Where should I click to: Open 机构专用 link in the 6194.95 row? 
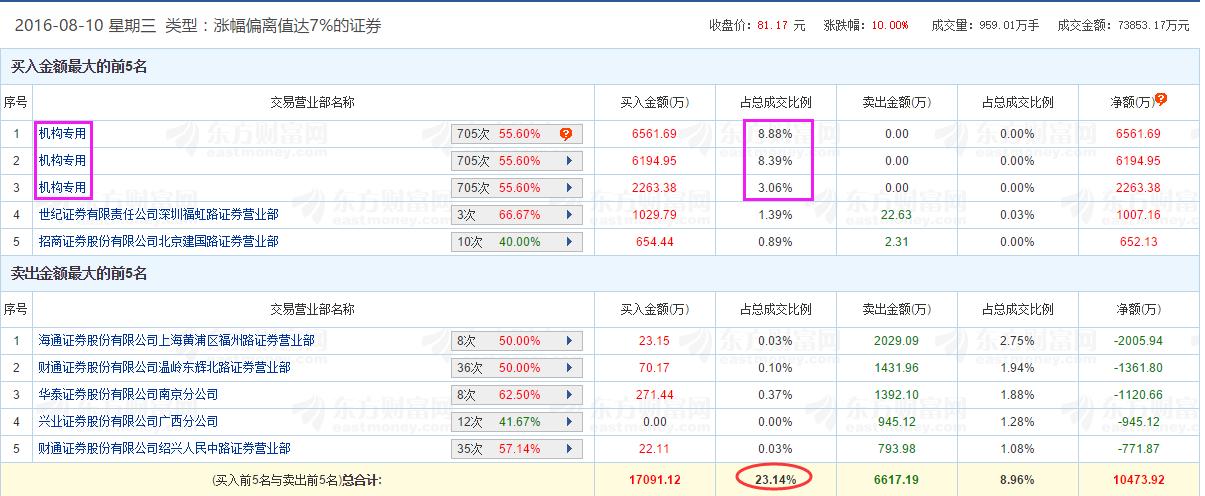click(62, 160)
